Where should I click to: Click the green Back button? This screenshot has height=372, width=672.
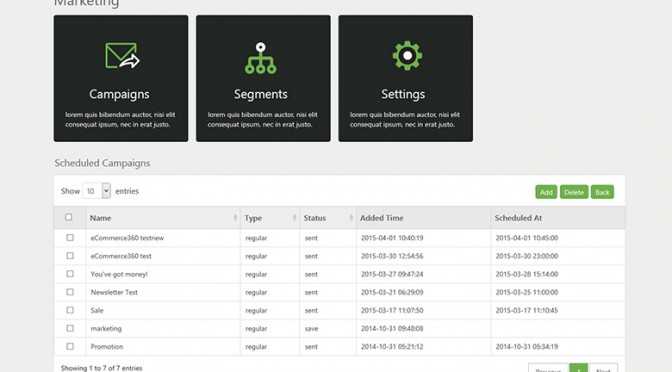[602, 192]
